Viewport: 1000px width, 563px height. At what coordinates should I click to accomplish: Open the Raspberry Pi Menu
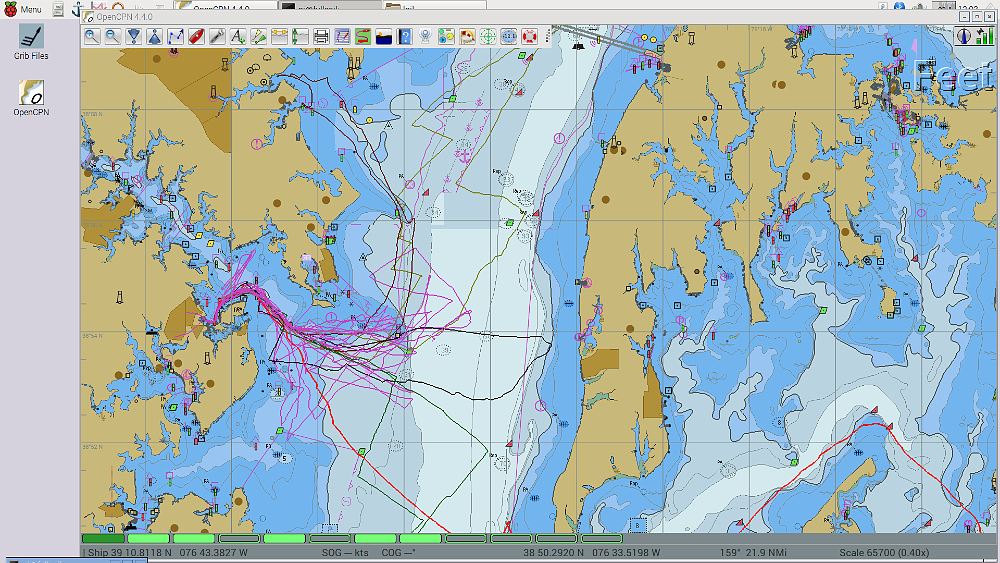click(22, 9)
